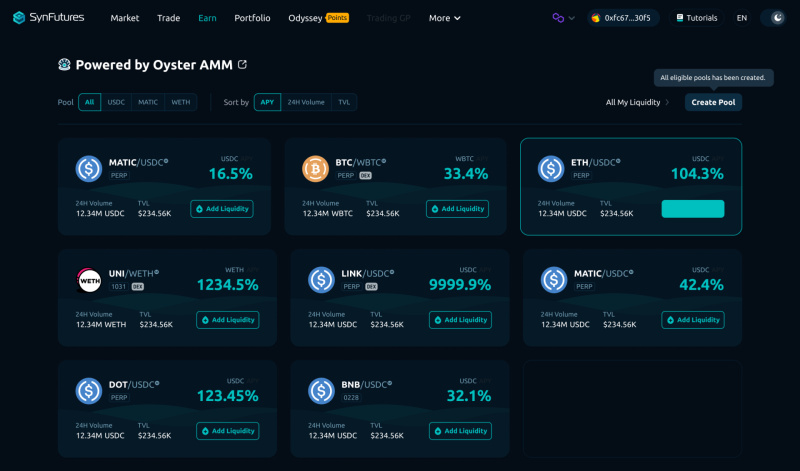The width and height of the screenshot is (800, 471).
Task: Click the teal highlighted button on ETH/USDC card
Action: tap(692, 209)
